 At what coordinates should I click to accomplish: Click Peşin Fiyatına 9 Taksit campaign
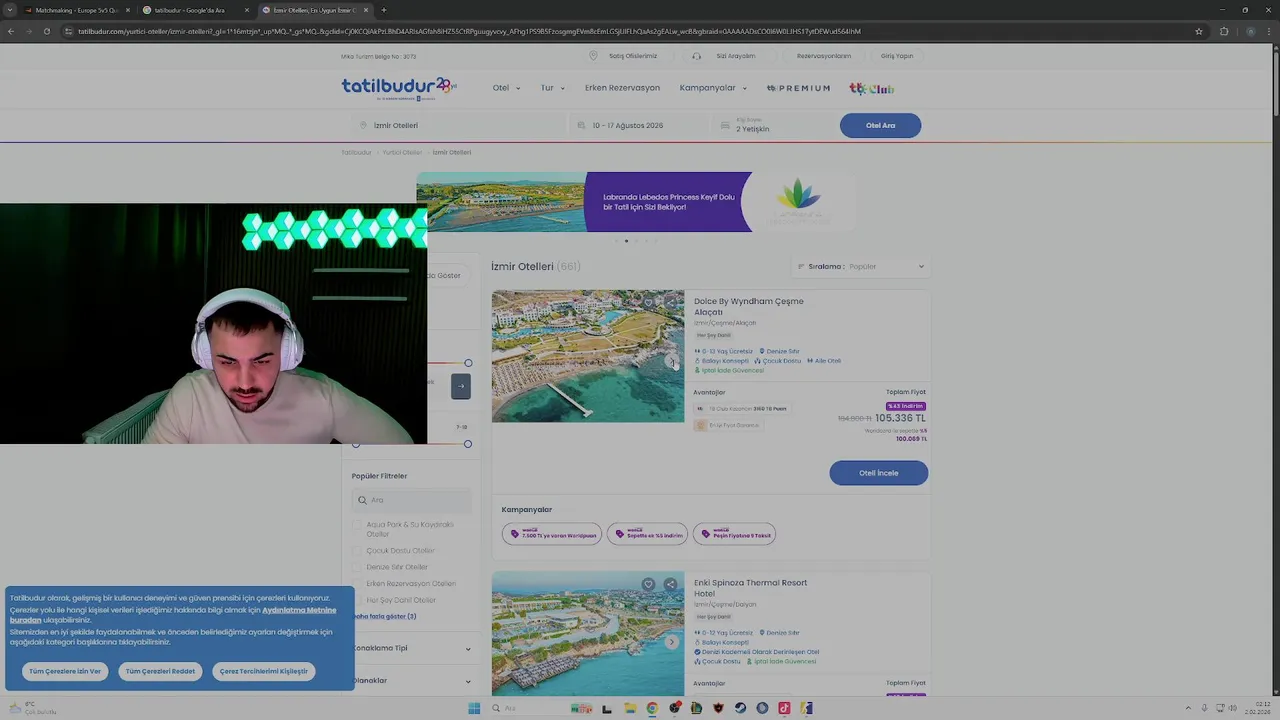pos(734,534)
